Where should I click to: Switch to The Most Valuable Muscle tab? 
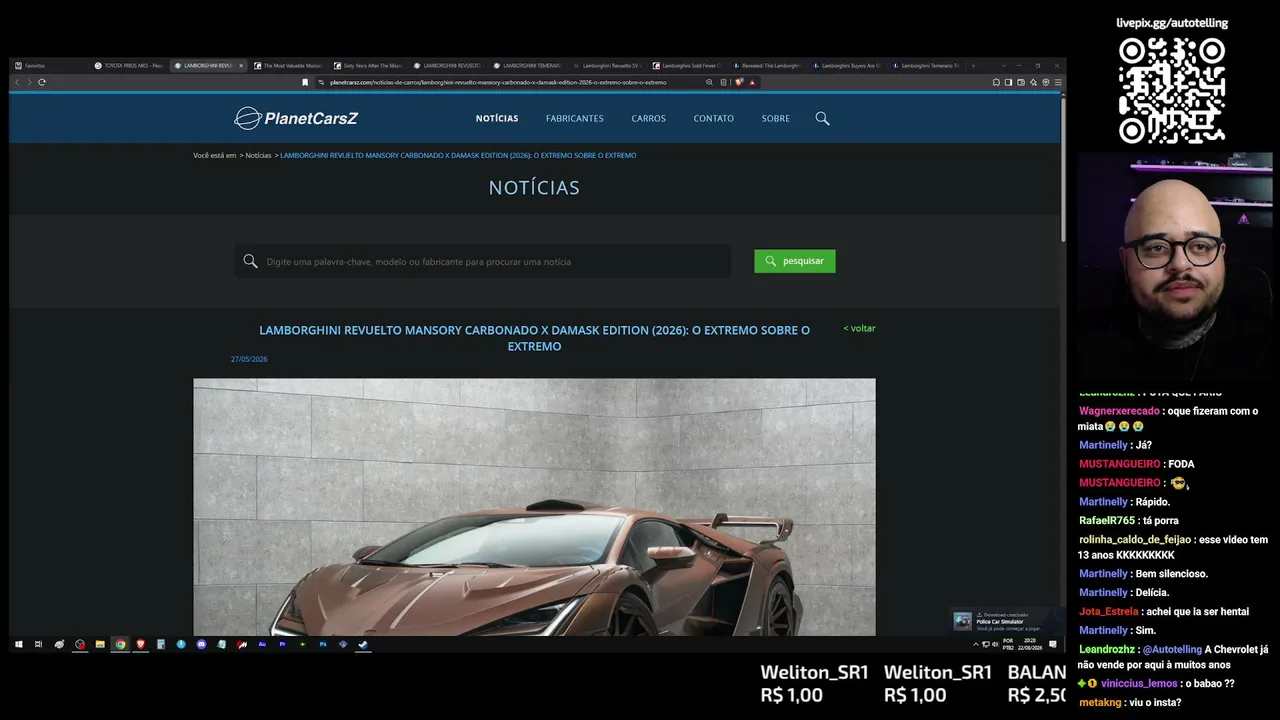click(x=288, y=66)
